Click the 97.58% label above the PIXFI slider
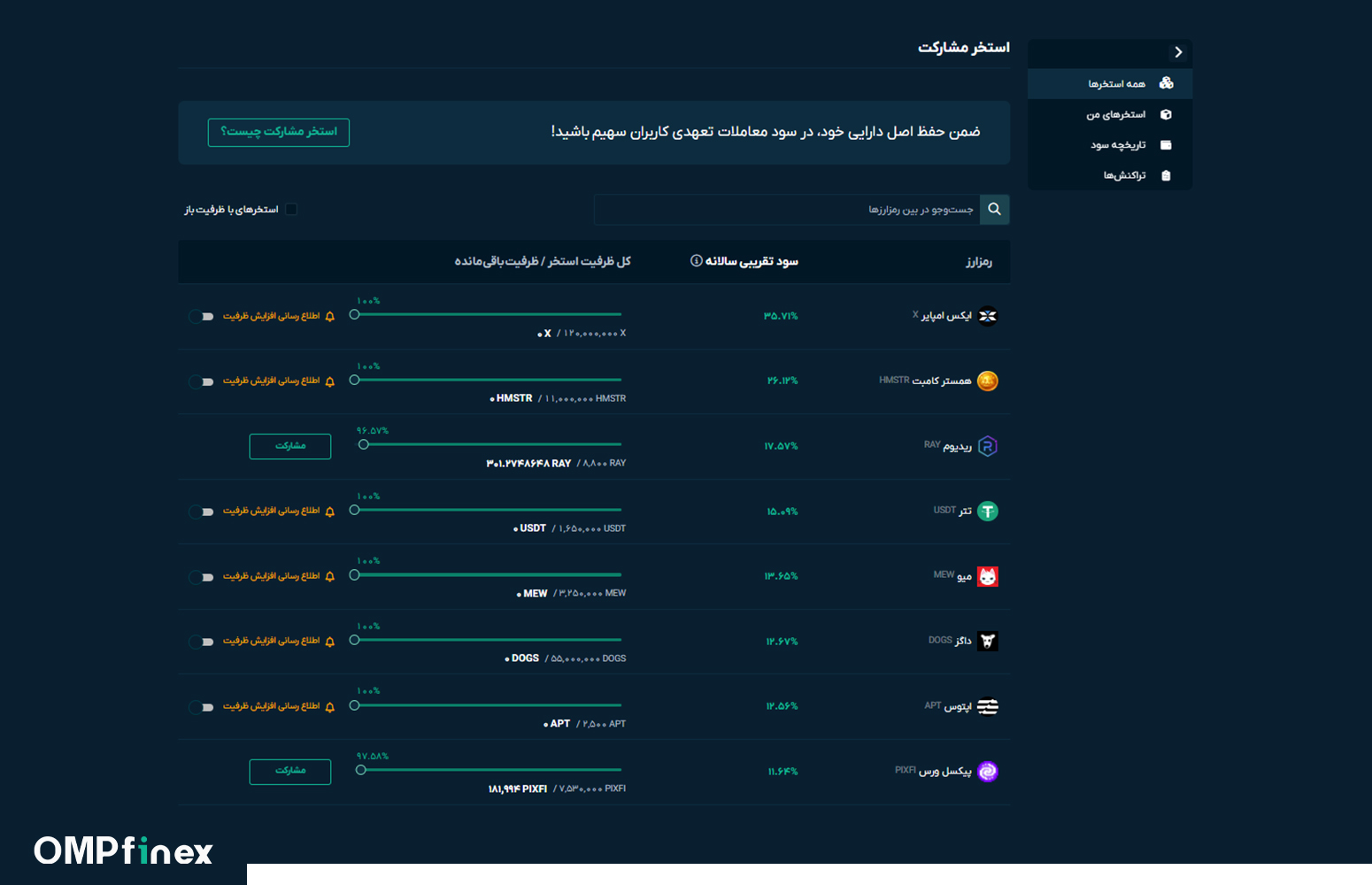This screenshot has width=1372, height=885. pyautogui.click(x=373, y=757)
